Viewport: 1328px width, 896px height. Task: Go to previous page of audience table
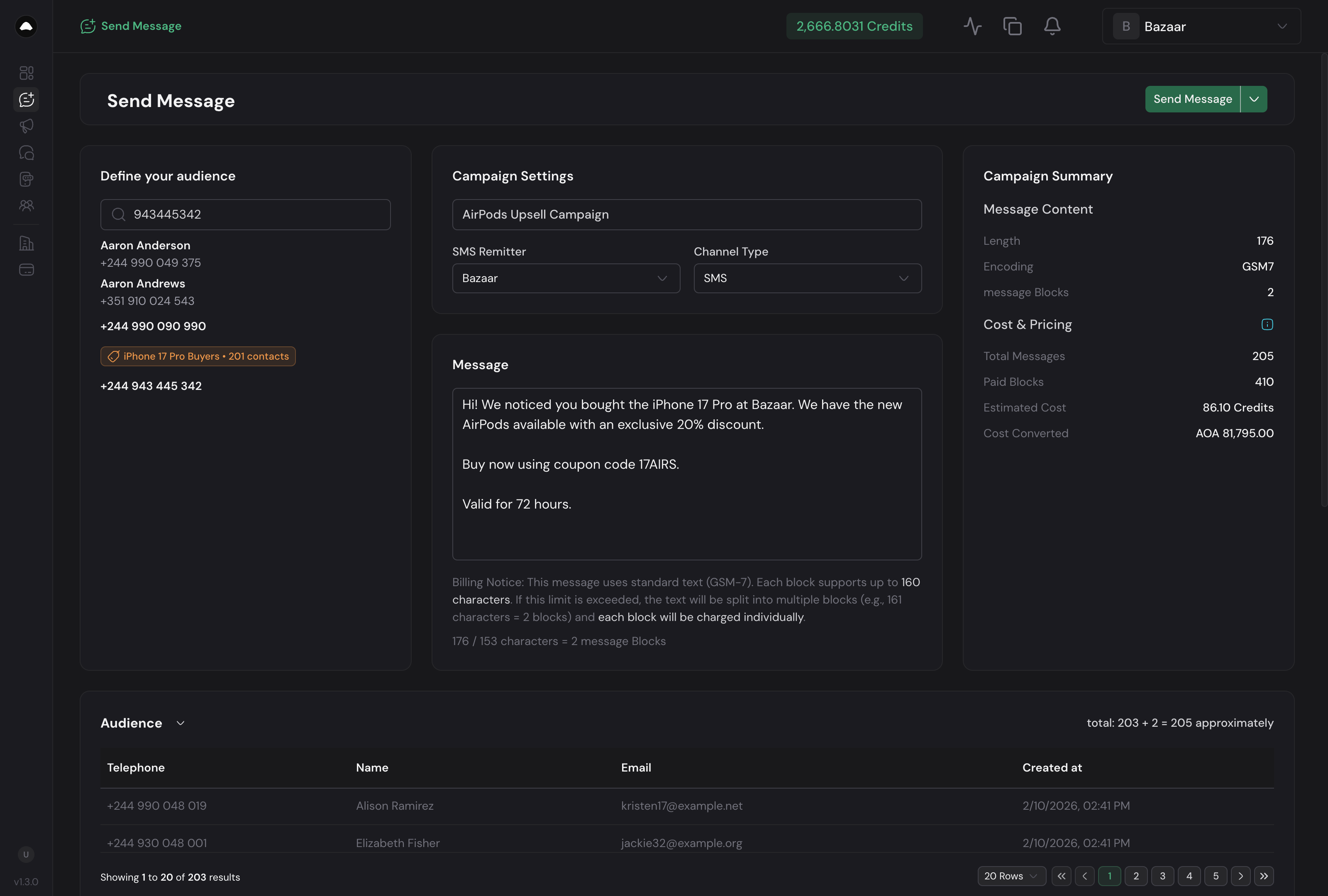tap(1084, 876)
